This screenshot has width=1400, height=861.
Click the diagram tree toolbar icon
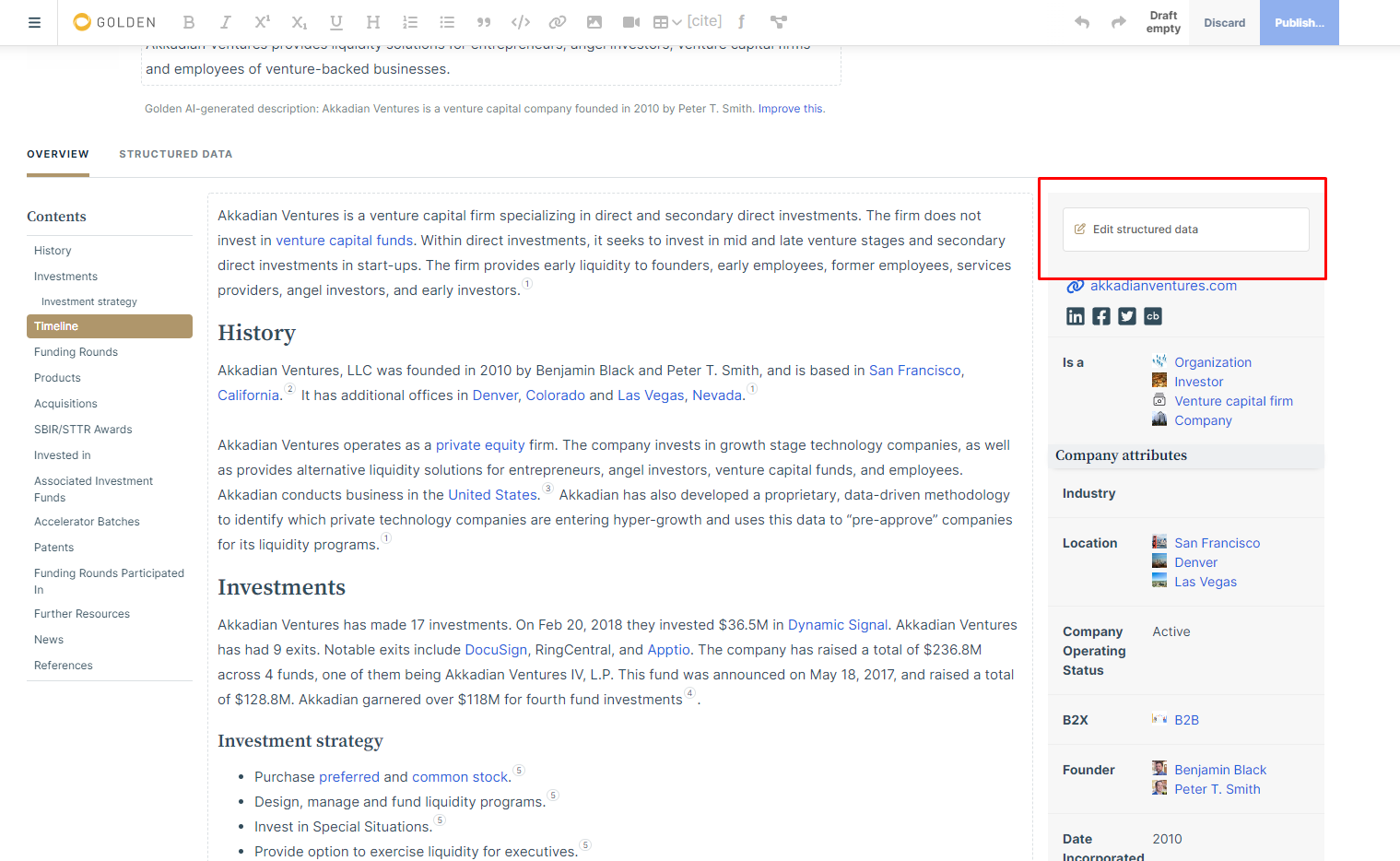pyautogui.click(x=779, y=22)
